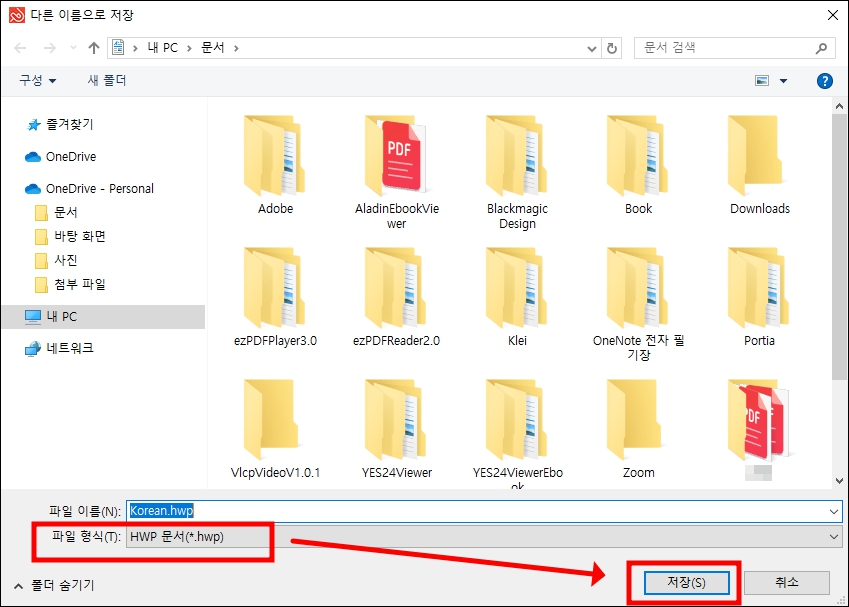Open the 구성 menu

tap(37, 81)
